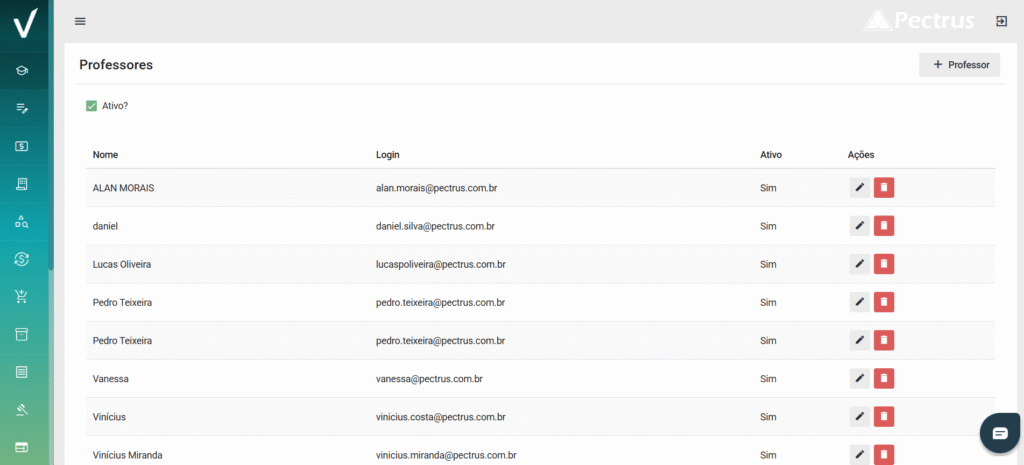1024x465 pixels.
Task: Open the edit-list sidebar icon
Action: pos(22,108)
